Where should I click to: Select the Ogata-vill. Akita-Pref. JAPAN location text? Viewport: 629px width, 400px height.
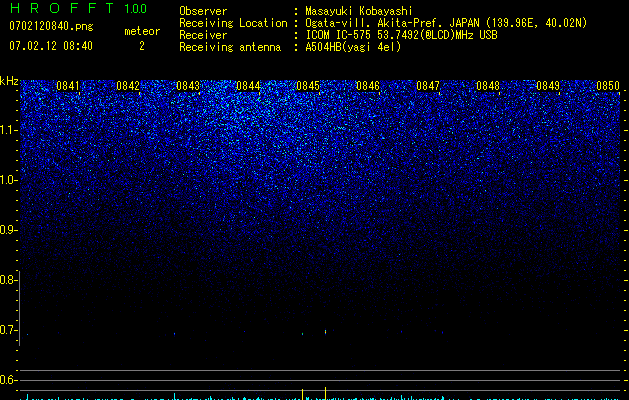click(446, 23)
